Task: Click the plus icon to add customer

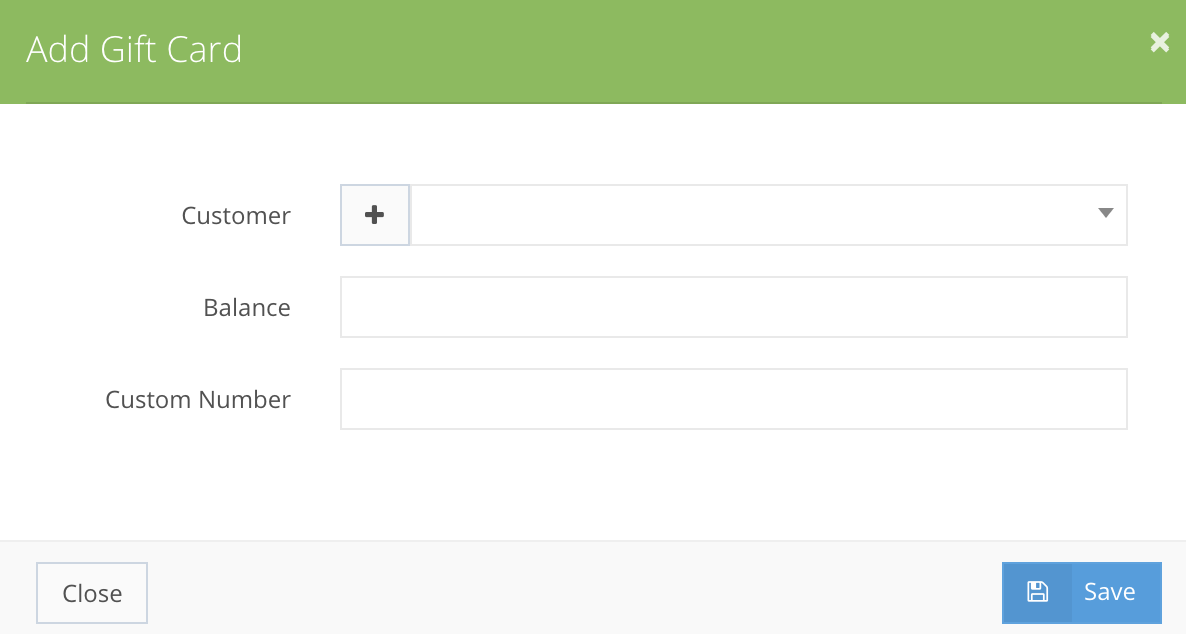Action: 375,215
